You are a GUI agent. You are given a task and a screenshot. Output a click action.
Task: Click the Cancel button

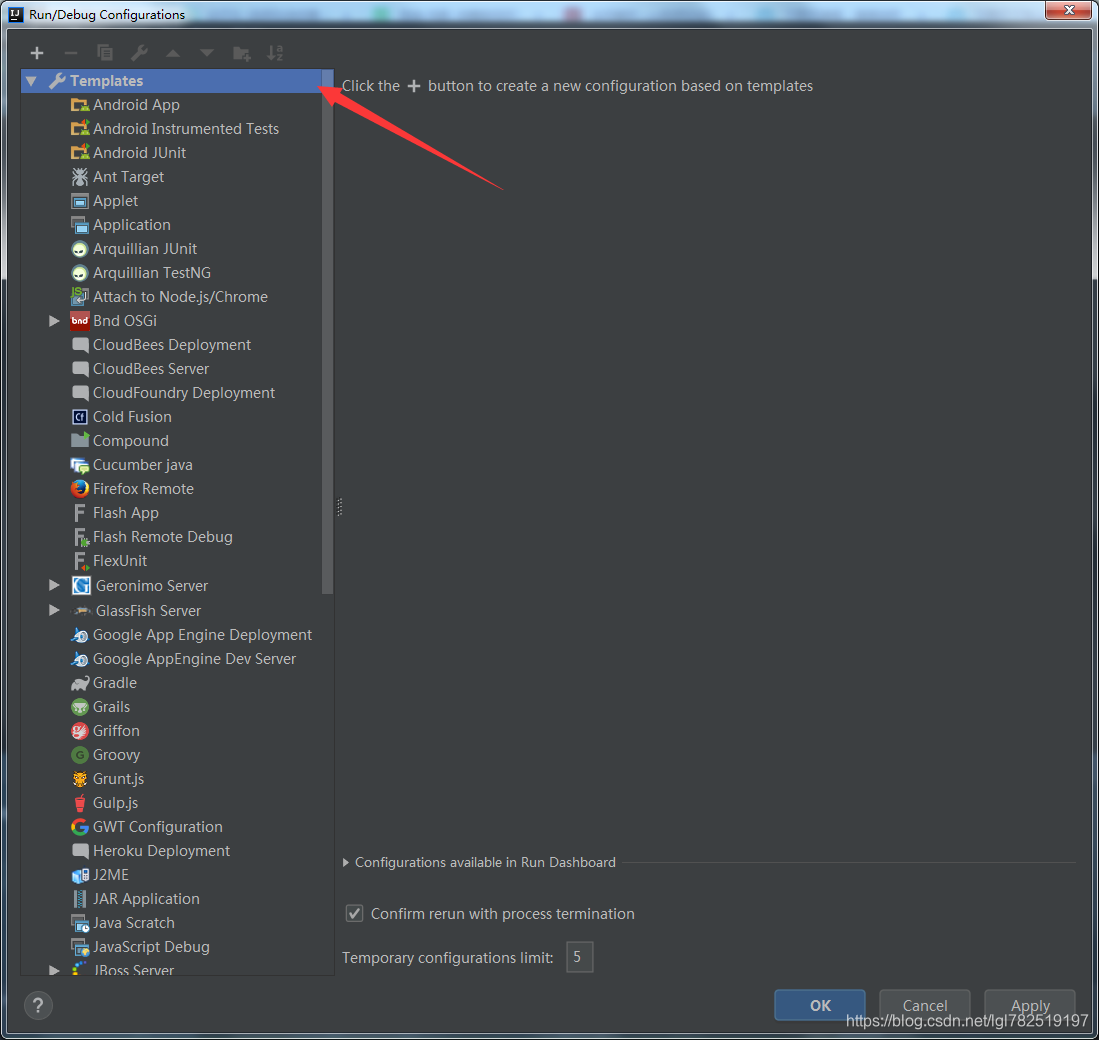coord(925,1006)
